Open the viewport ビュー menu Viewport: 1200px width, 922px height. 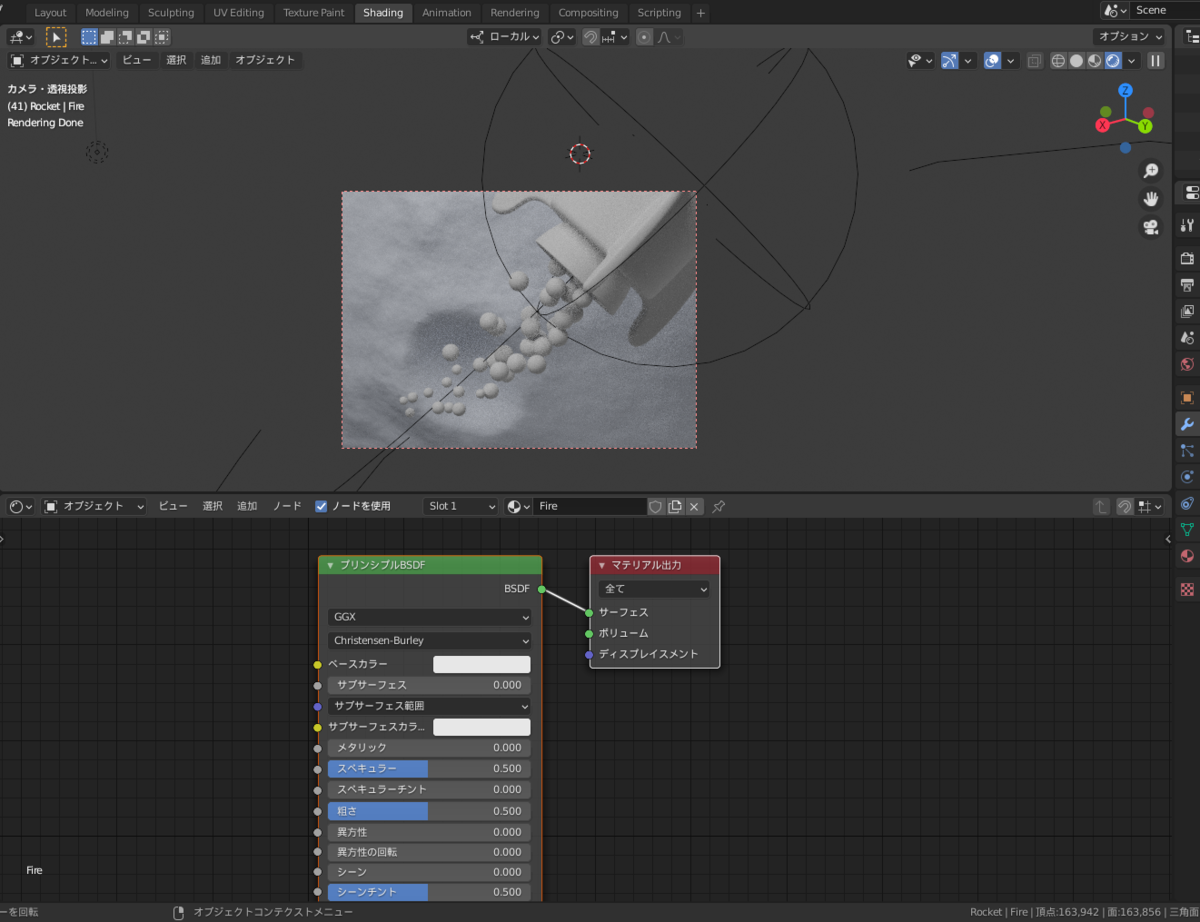tap(137, 60)
